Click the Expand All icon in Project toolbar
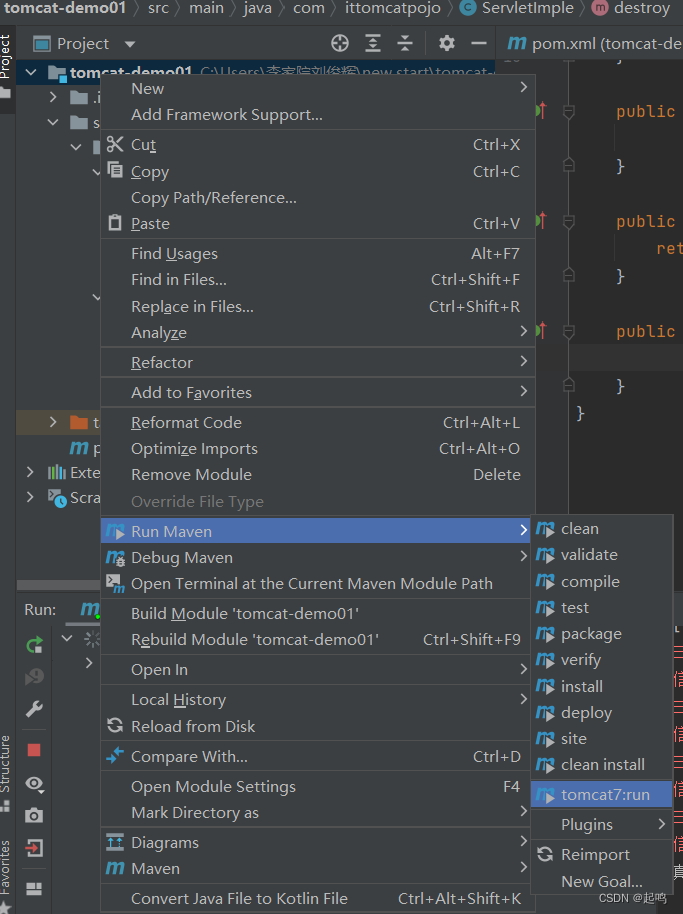Viewport: 683px width, 914px height. (372, 43)
